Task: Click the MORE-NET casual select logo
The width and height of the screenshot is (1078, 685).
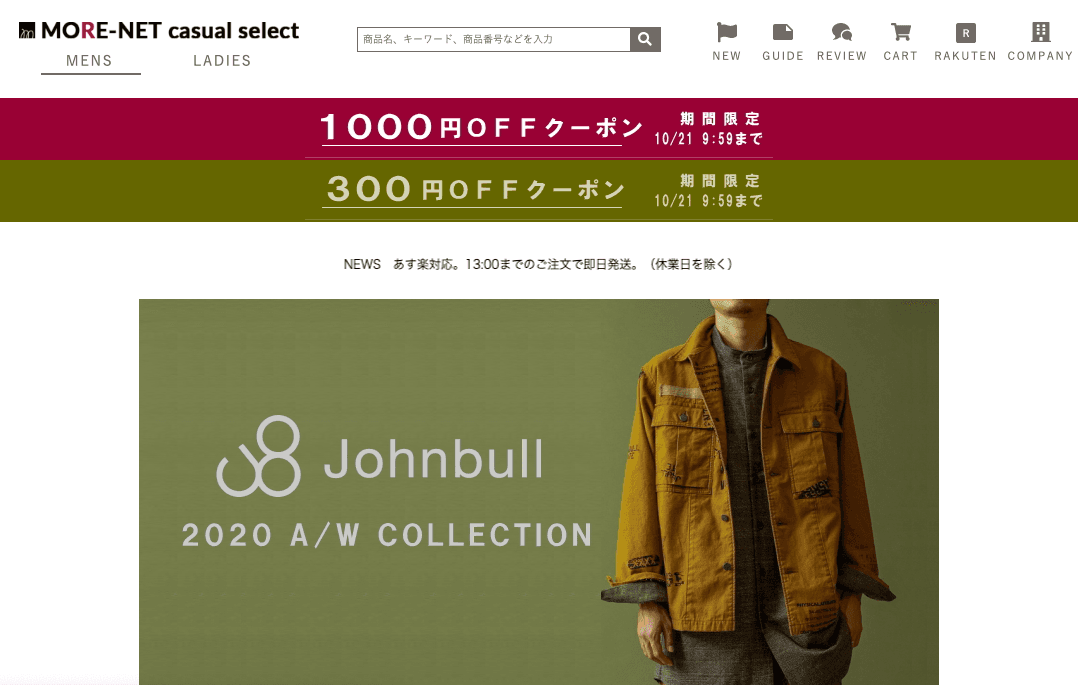Action: click(x=159, y=30)
